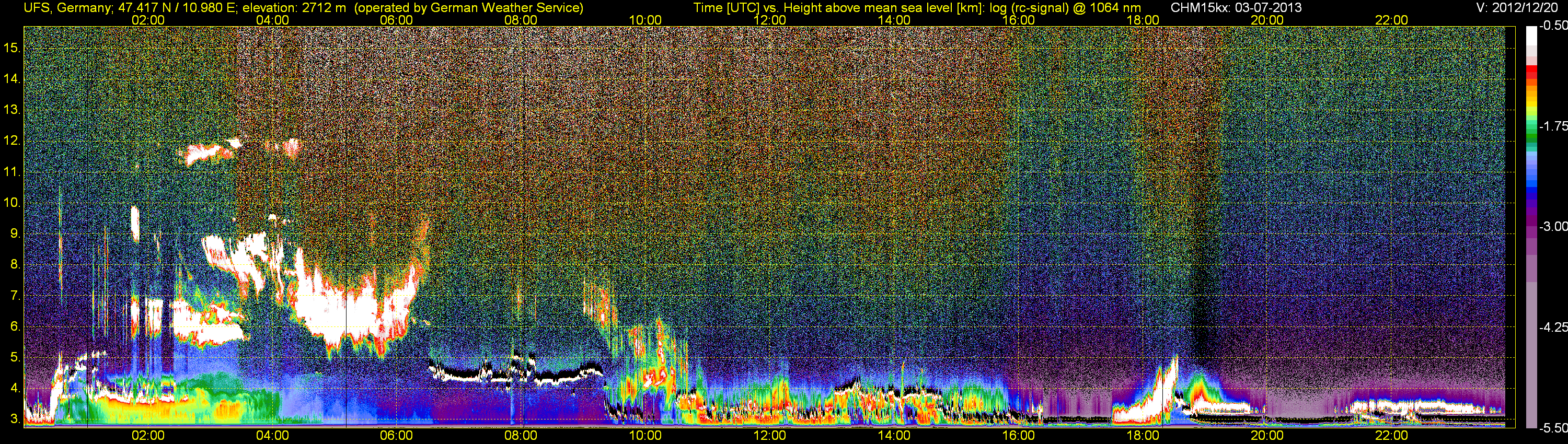This screenshot has width=1568, height=444.
Task: Click the "16:00" label on the top time axis
Action: tap(1018, 20)
